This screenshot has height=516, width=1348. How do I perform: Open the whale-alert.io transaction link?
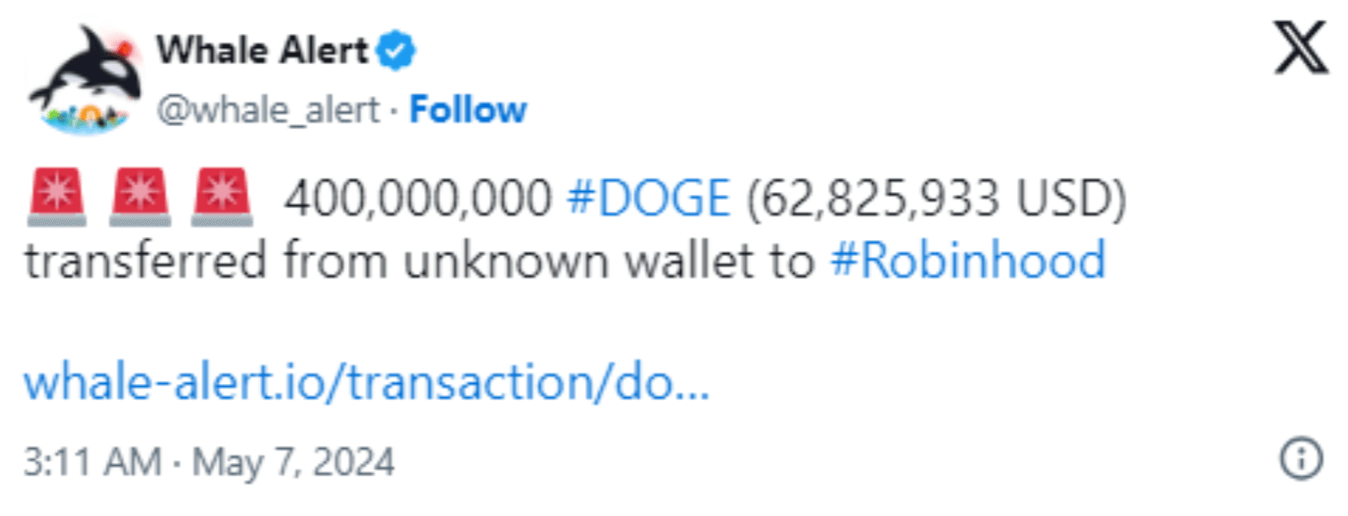click(366, 382)
